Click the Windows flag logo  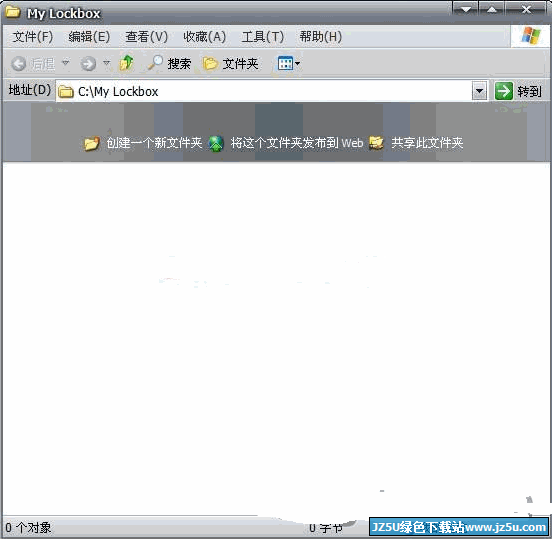(531, 36)
